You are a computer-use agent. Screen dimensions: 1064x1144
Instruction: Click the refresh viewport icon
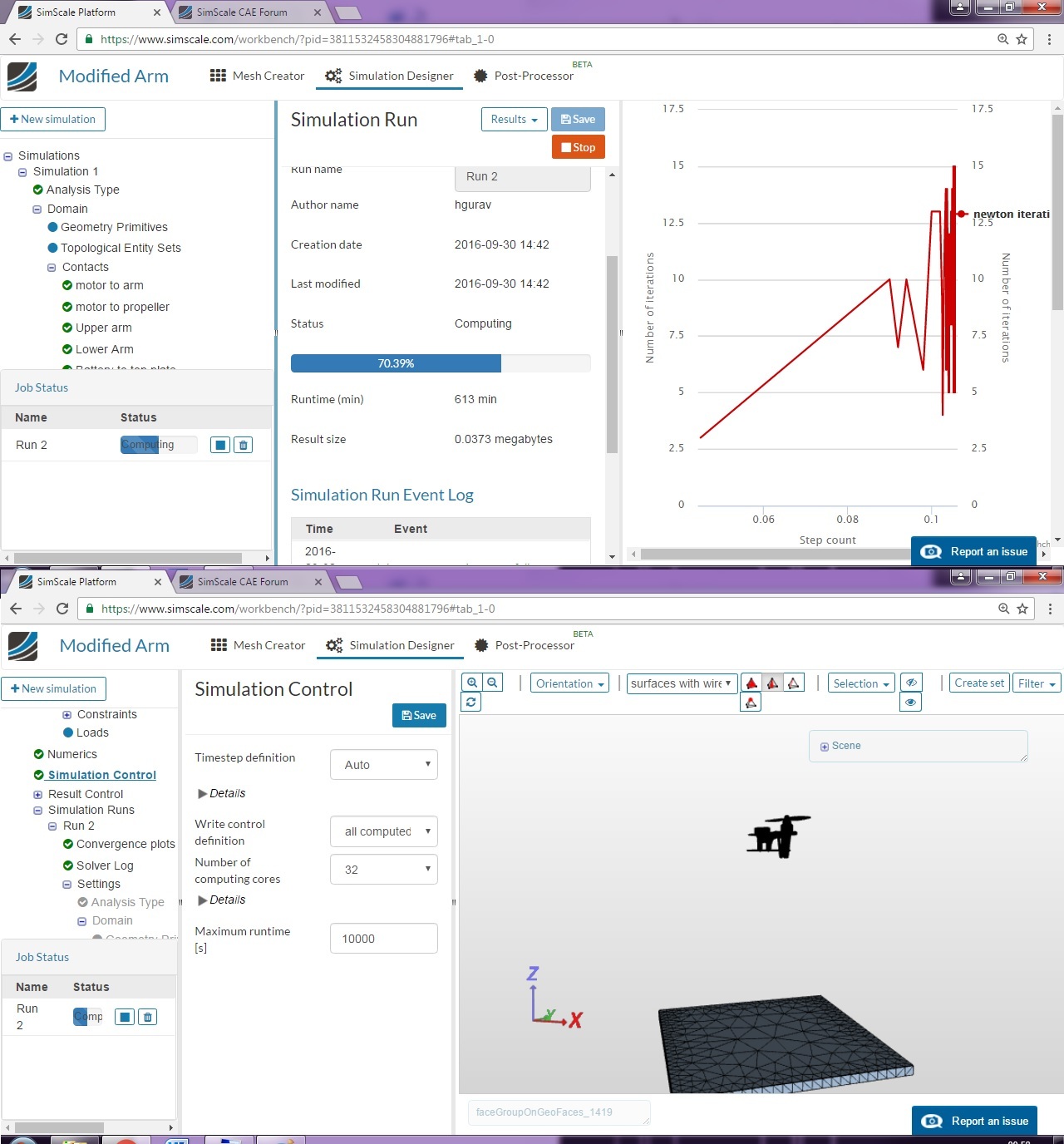(470, 701)
